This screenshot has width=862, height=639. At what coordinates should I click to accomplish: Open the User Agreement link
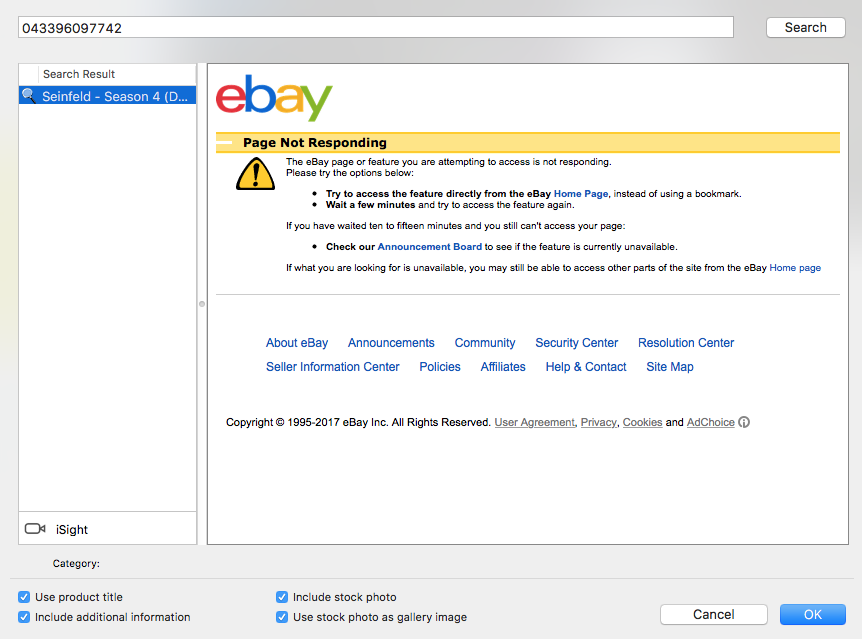534,422
